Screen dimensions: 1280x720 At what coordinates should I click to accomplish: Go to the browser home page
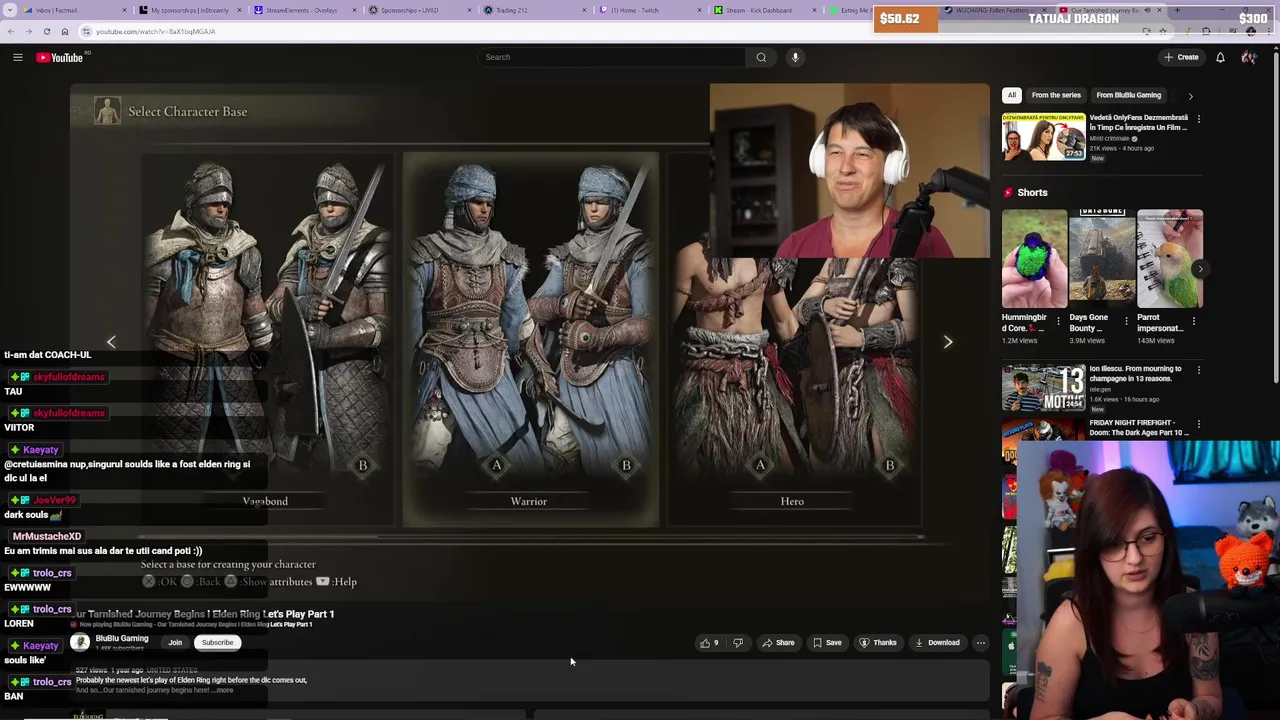(x=64, y=31)
